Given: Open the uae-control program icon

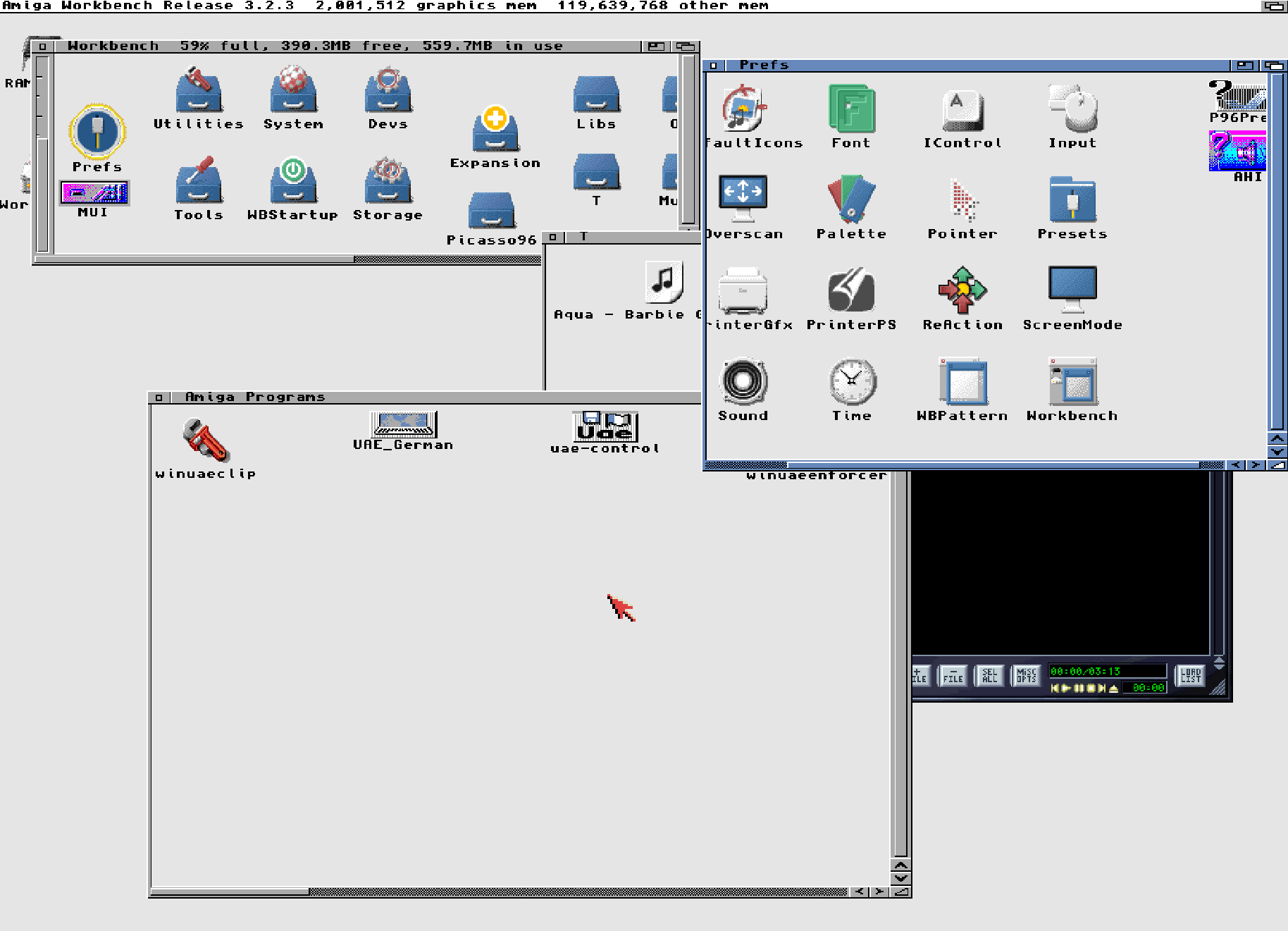Looking at the screenshot, I should [x=605, y=426].
